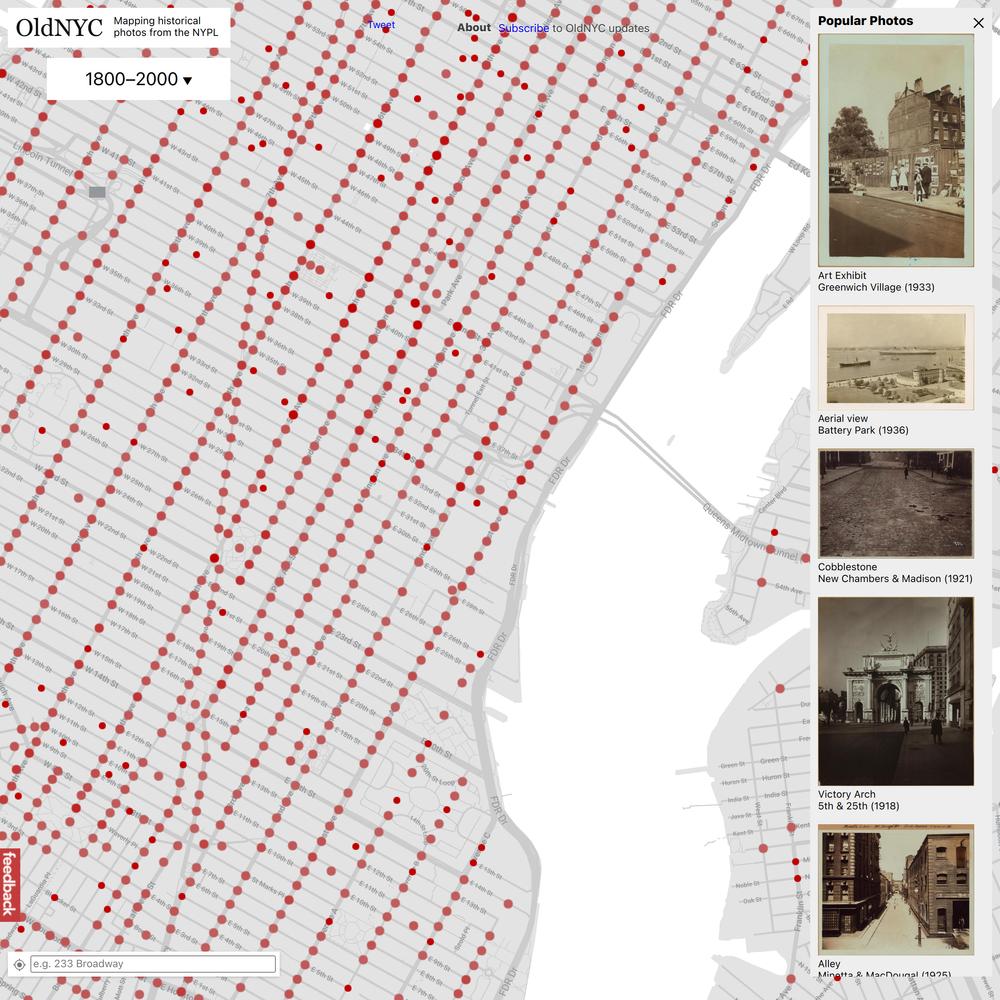
Task: Open the Alley Minetta & MacDougal photo
Action: (895, 890)
